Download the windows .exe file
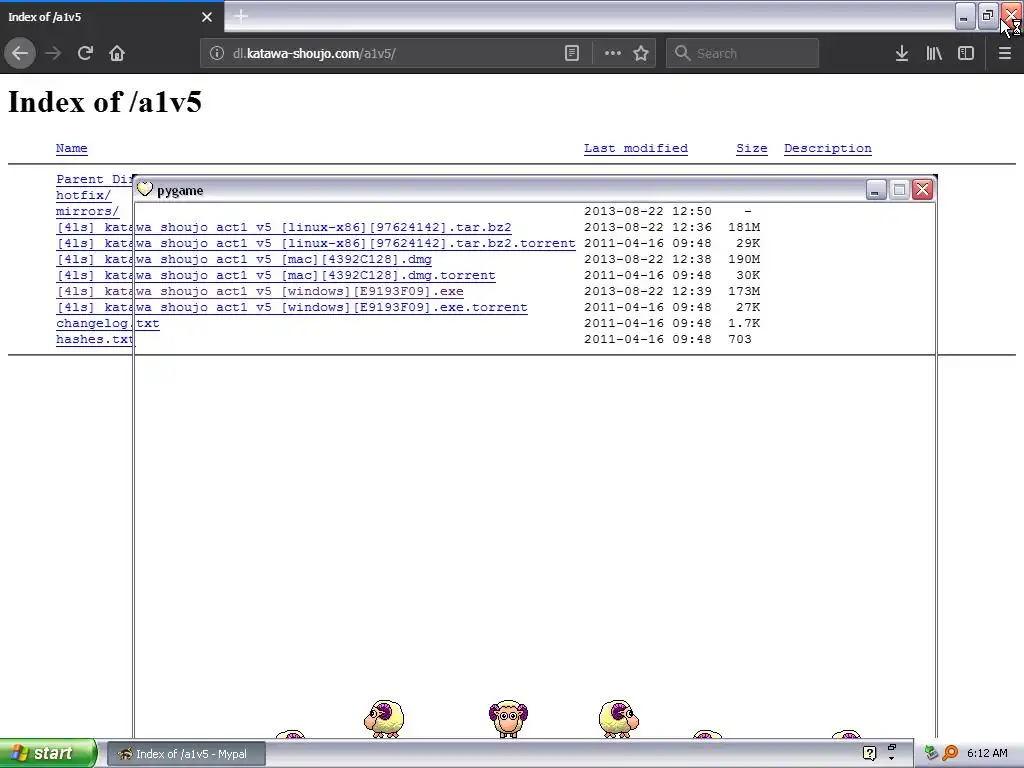 point(260,291)
